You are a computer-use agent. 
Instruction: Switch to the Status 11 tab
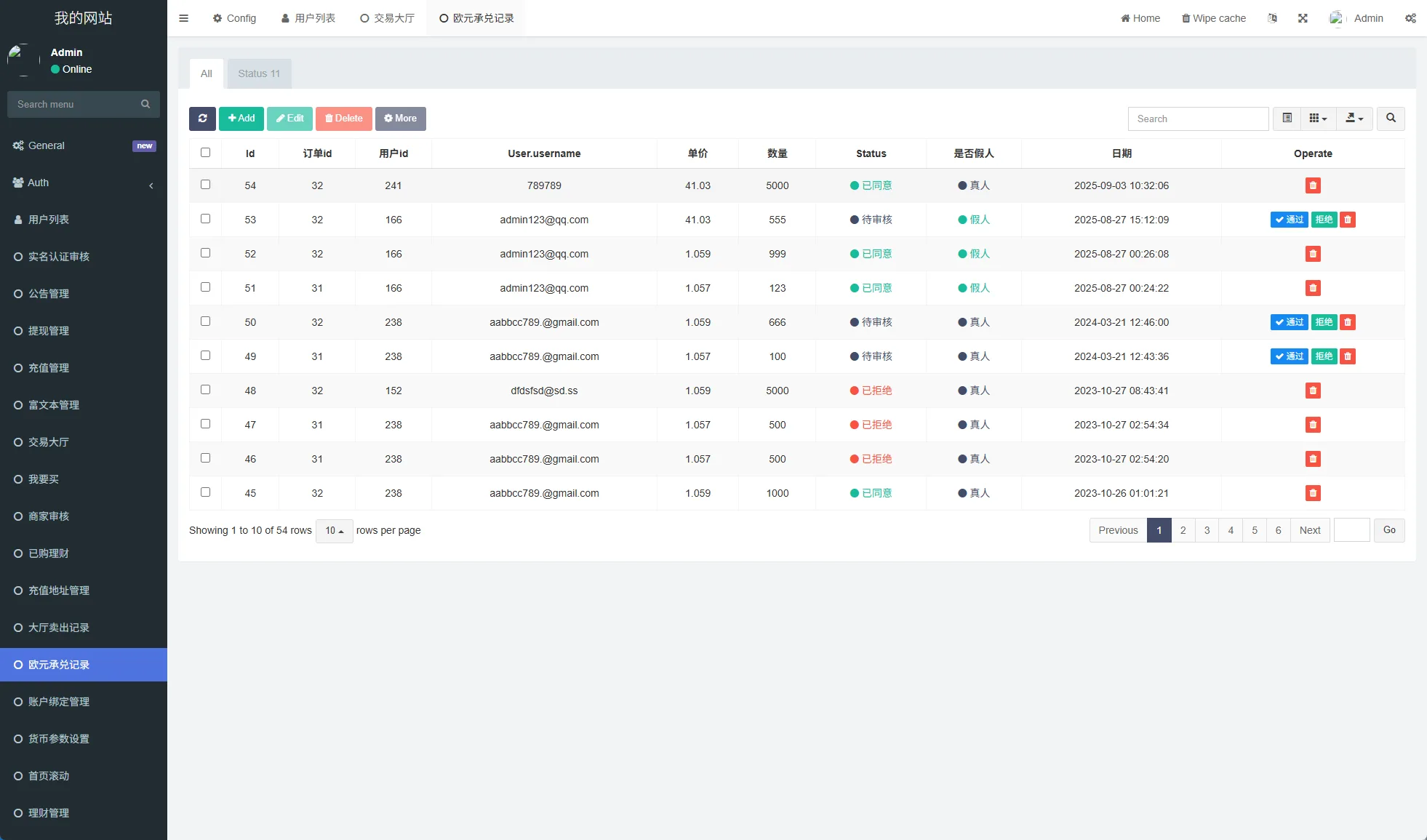pos(259,73)
